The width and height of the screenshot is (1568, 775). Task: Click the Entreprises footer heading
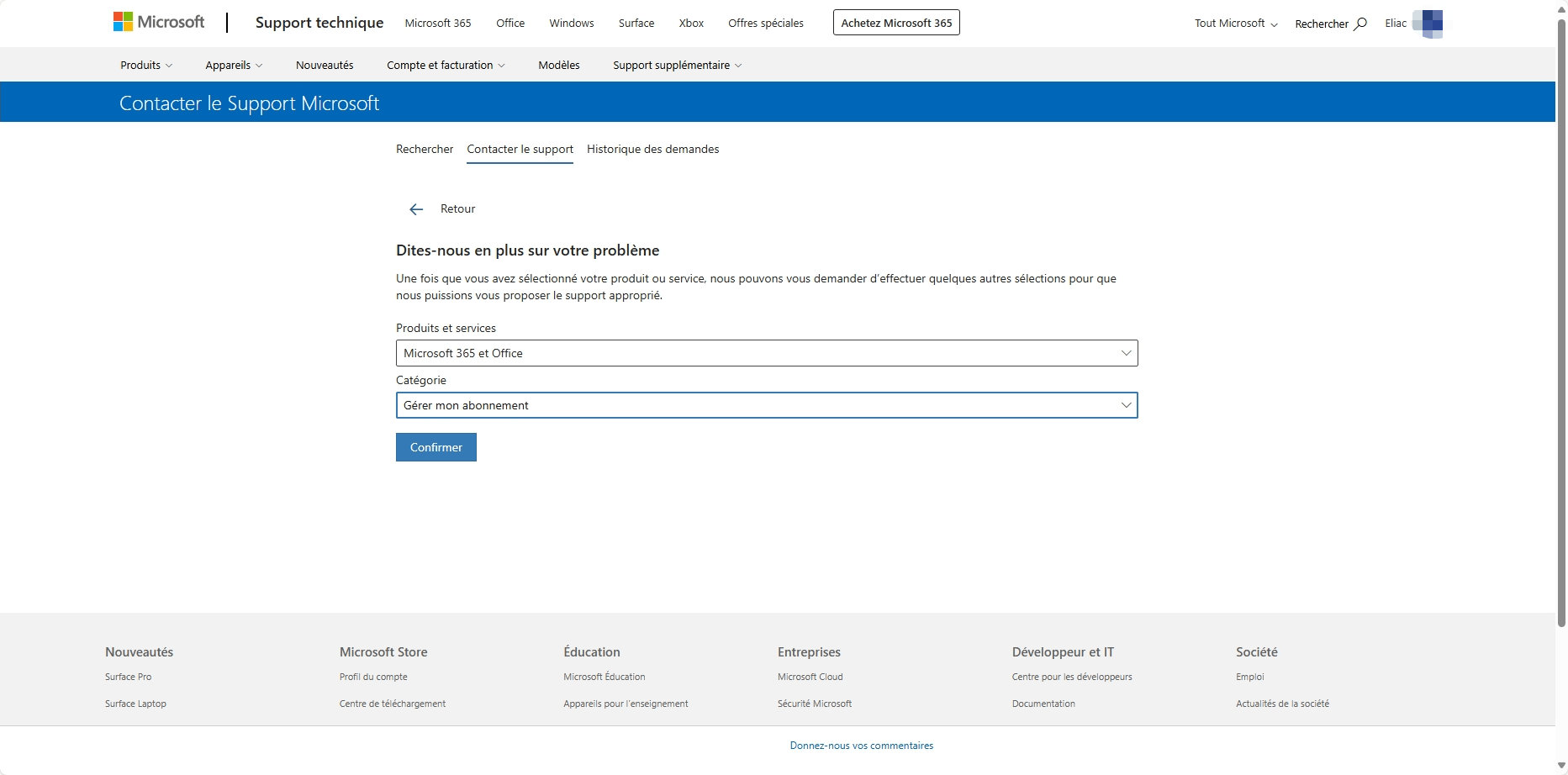809,652
